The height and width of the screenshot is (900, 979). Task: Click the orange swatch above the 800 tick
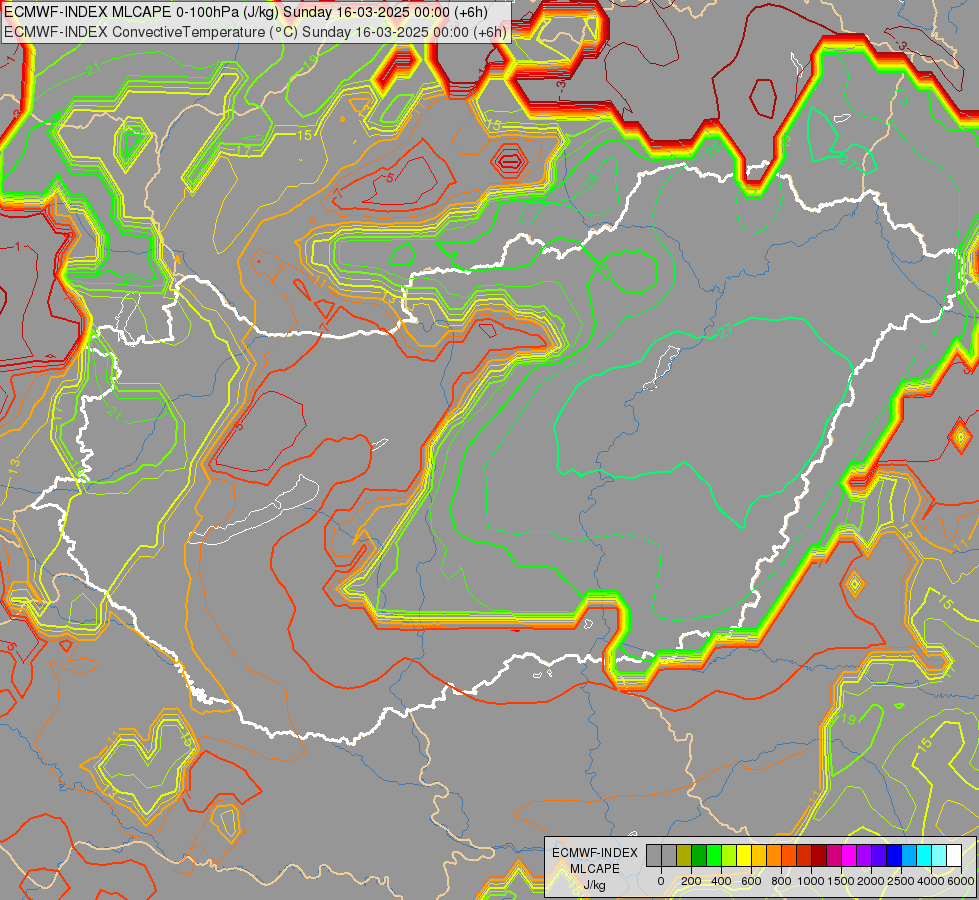coord(775,855)
